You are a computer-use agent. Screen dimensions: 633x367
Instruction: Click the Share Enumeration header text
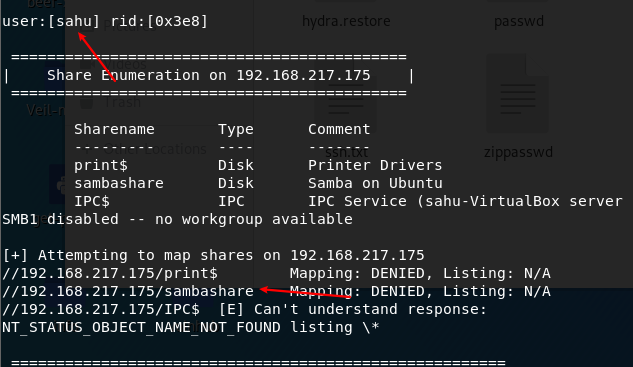click(209, 75)
